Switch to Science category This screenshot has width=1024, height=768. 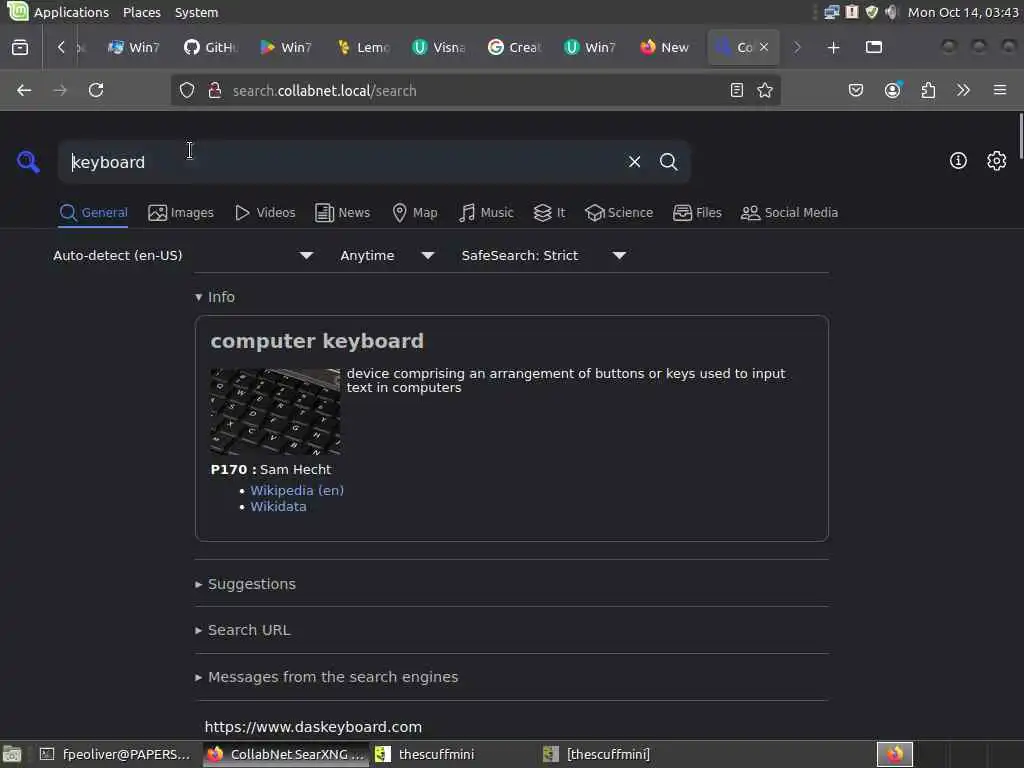619,212
